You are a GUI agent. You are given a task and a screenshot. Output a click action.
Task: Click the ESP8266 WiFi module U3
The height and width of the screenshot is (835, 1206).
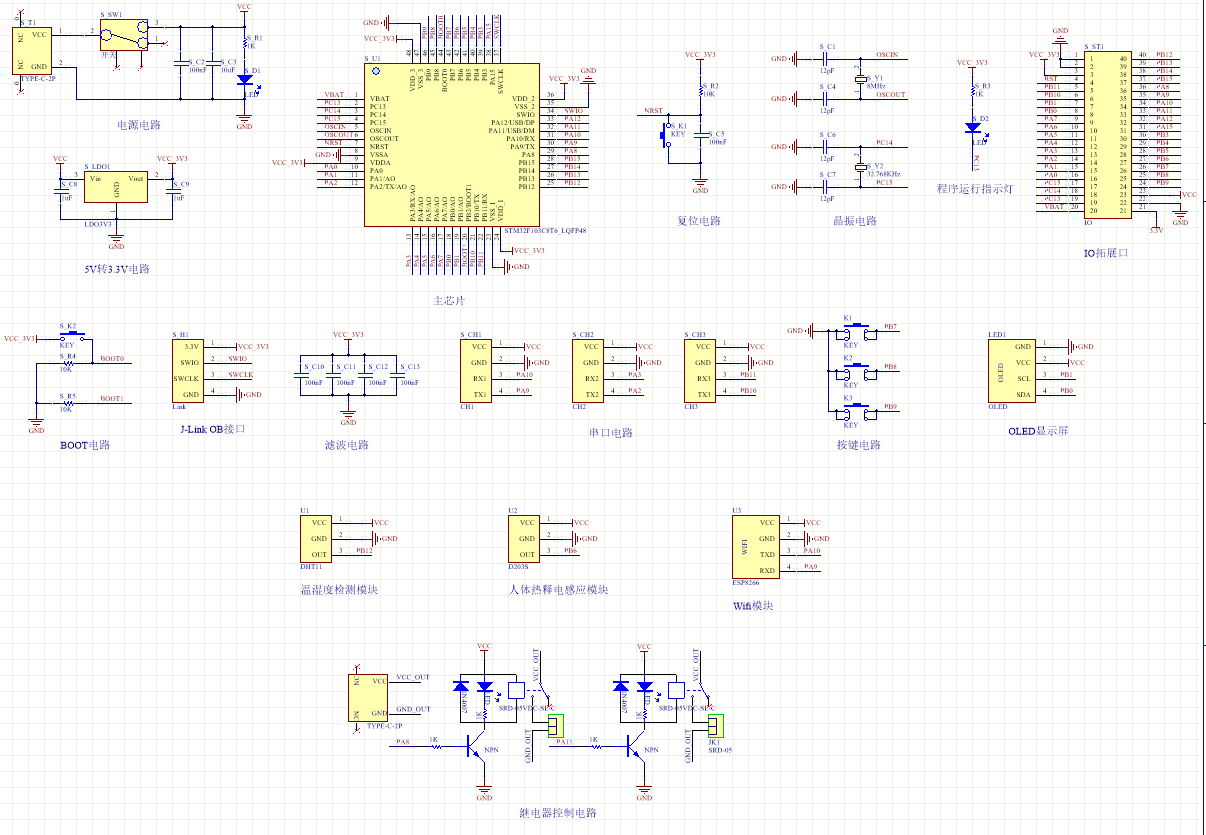point(753,546)
